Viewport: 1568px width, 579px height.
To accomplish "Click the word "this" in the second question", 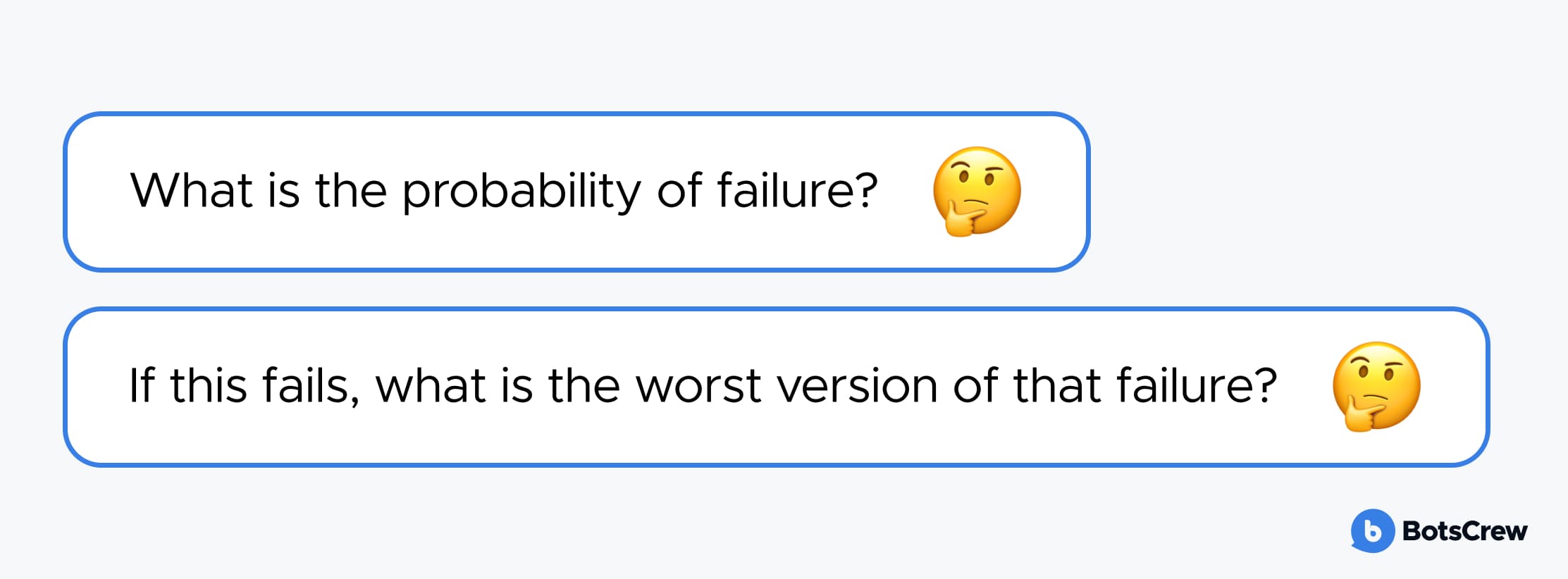I will [209, 386].
